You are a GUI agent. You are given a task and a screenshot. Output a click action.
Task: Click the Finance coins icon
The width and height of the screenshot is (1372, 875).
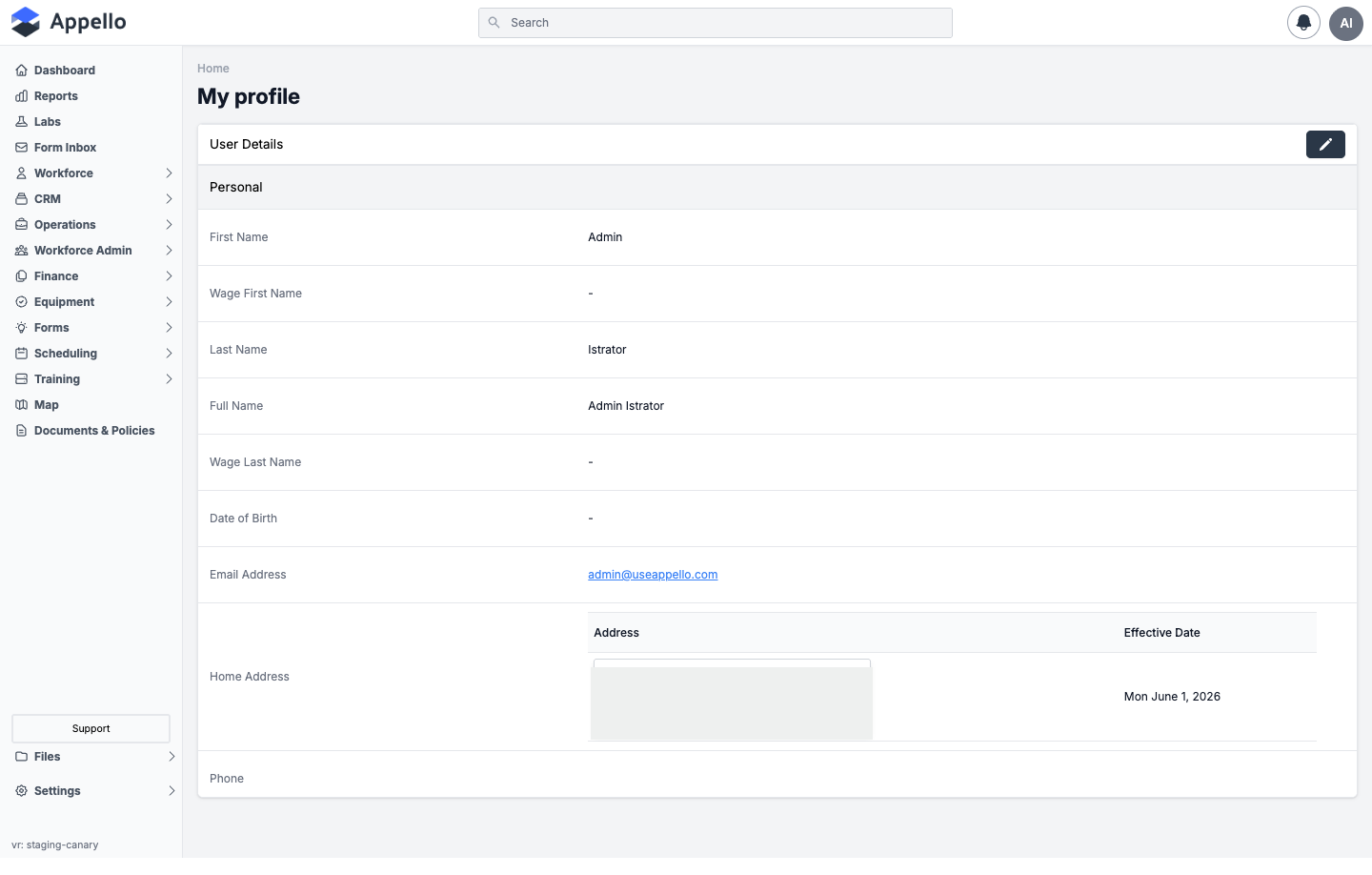coord(21,276)
